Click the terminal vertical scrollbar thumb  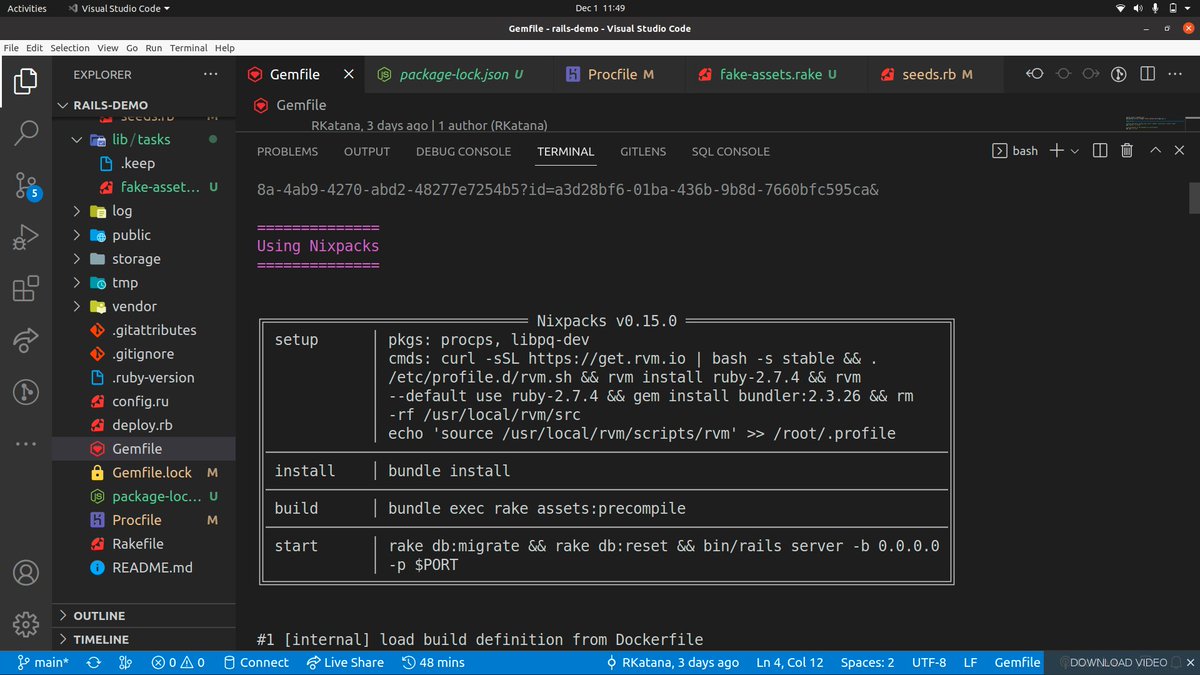1193,198
